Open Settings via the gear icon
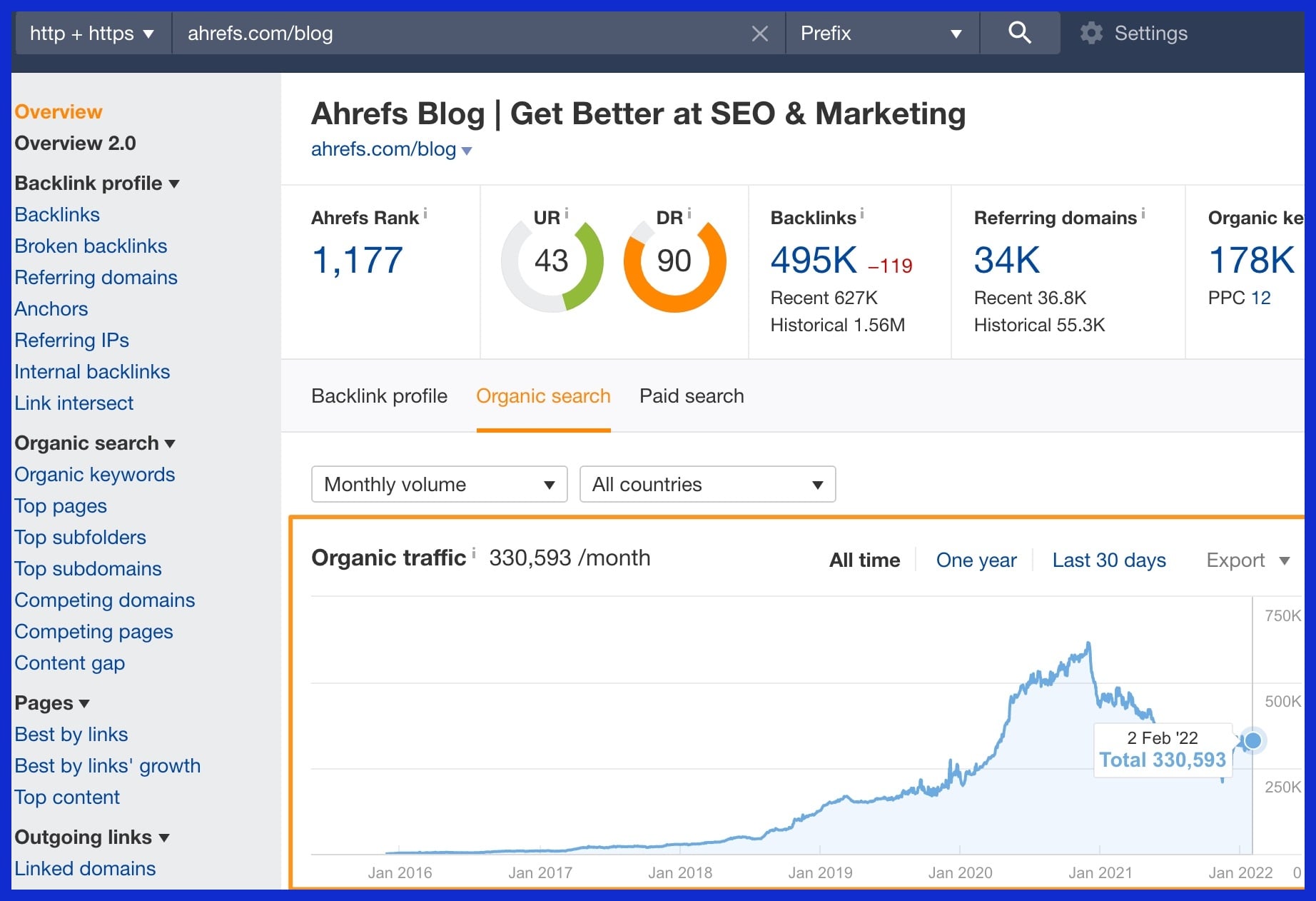Screen dimensions: 1316x901 1091,33
